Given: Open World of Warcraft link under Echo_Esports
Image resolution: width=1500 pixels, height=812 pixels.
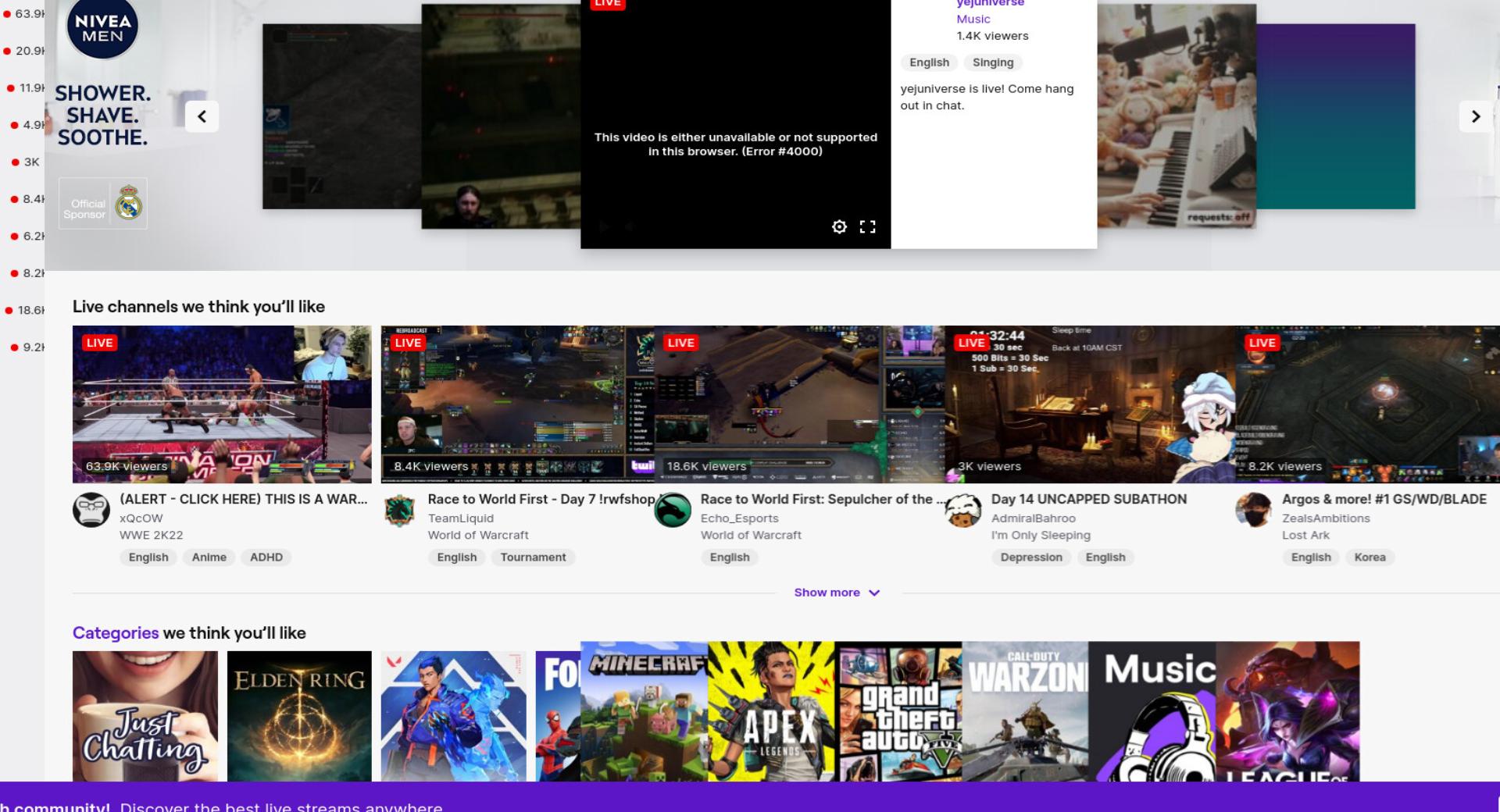Looking at the screenshot, I should tap(751, 536).
